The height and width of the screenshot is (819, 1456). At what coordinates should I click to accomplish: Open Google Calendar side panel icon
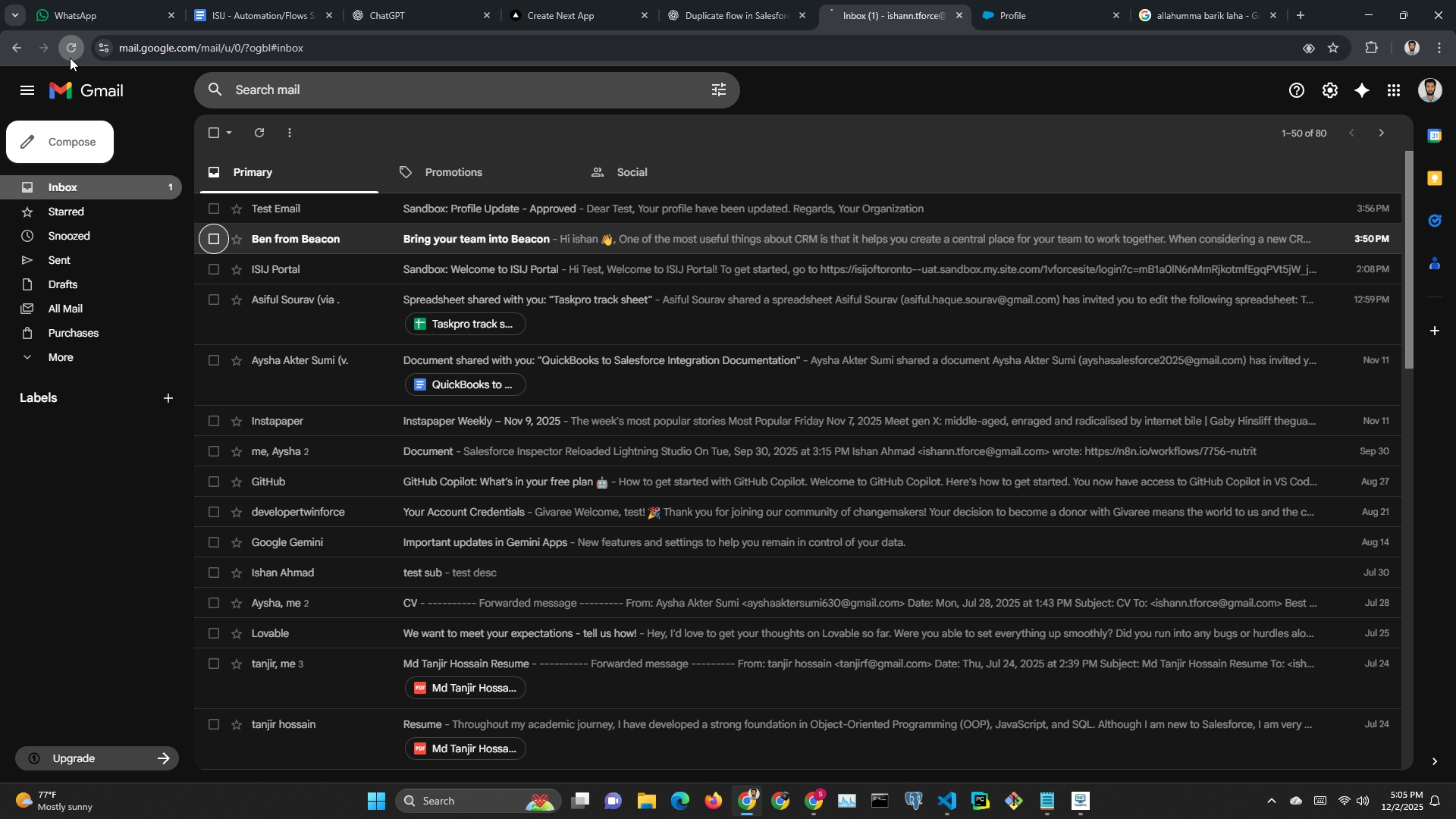coord(1434,136)
